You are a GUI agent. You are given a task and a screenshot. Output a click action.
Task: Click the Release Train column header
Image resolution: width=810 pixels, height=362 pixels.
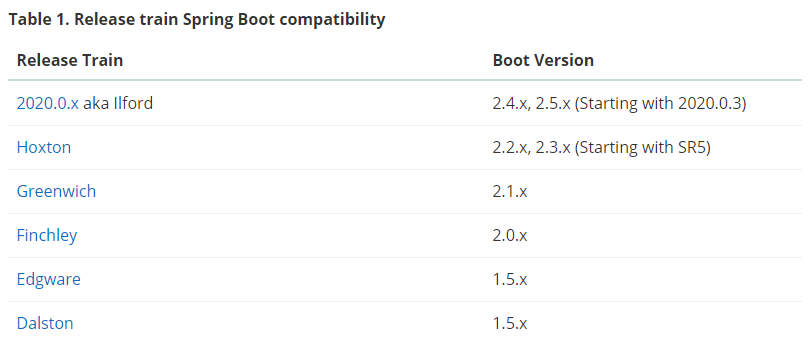(x=70, y=60)
